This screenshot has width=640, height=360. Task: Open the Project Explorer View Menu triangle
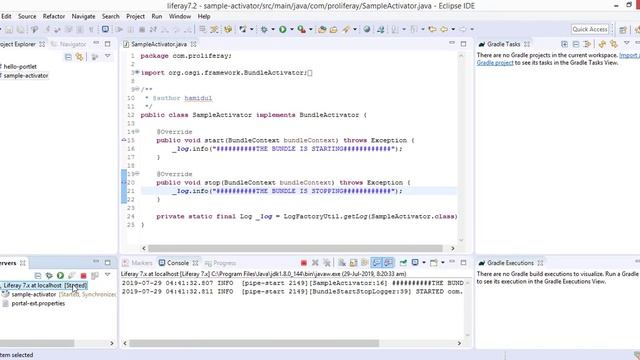click(107, 56)
